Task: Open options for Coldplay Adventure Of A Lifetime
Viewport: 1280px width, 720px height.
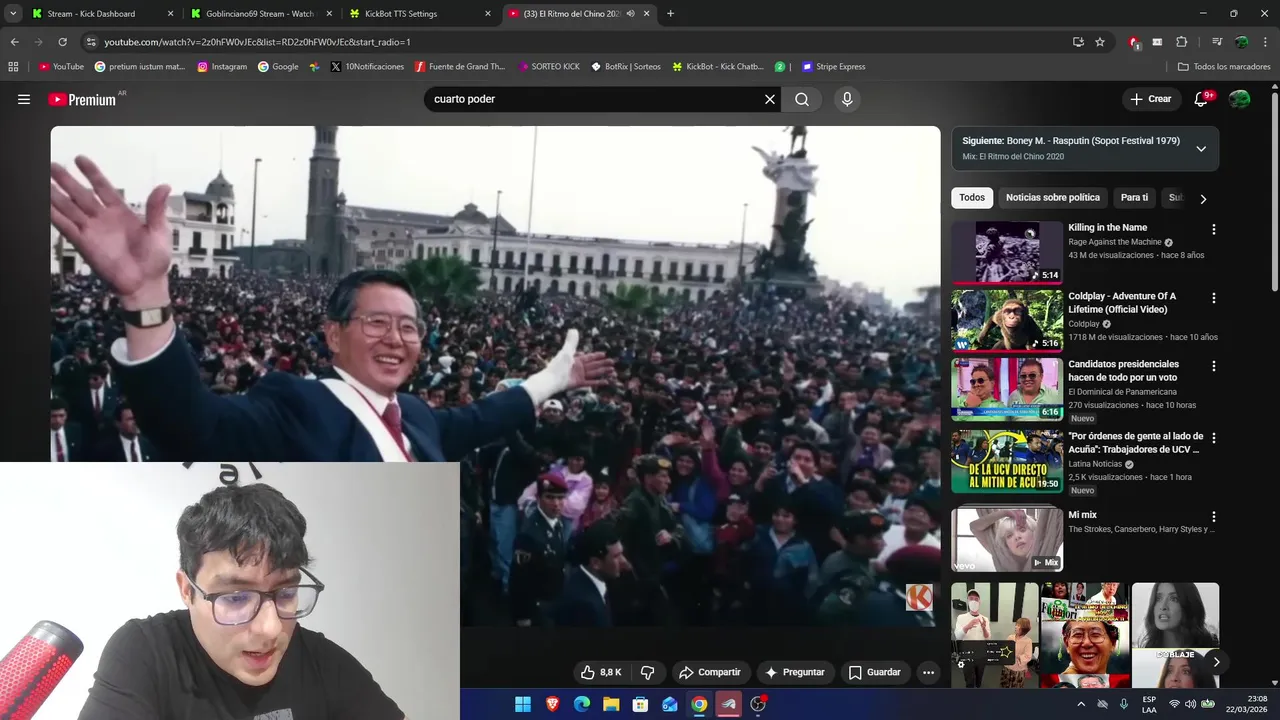Action: coord(1214,298)
